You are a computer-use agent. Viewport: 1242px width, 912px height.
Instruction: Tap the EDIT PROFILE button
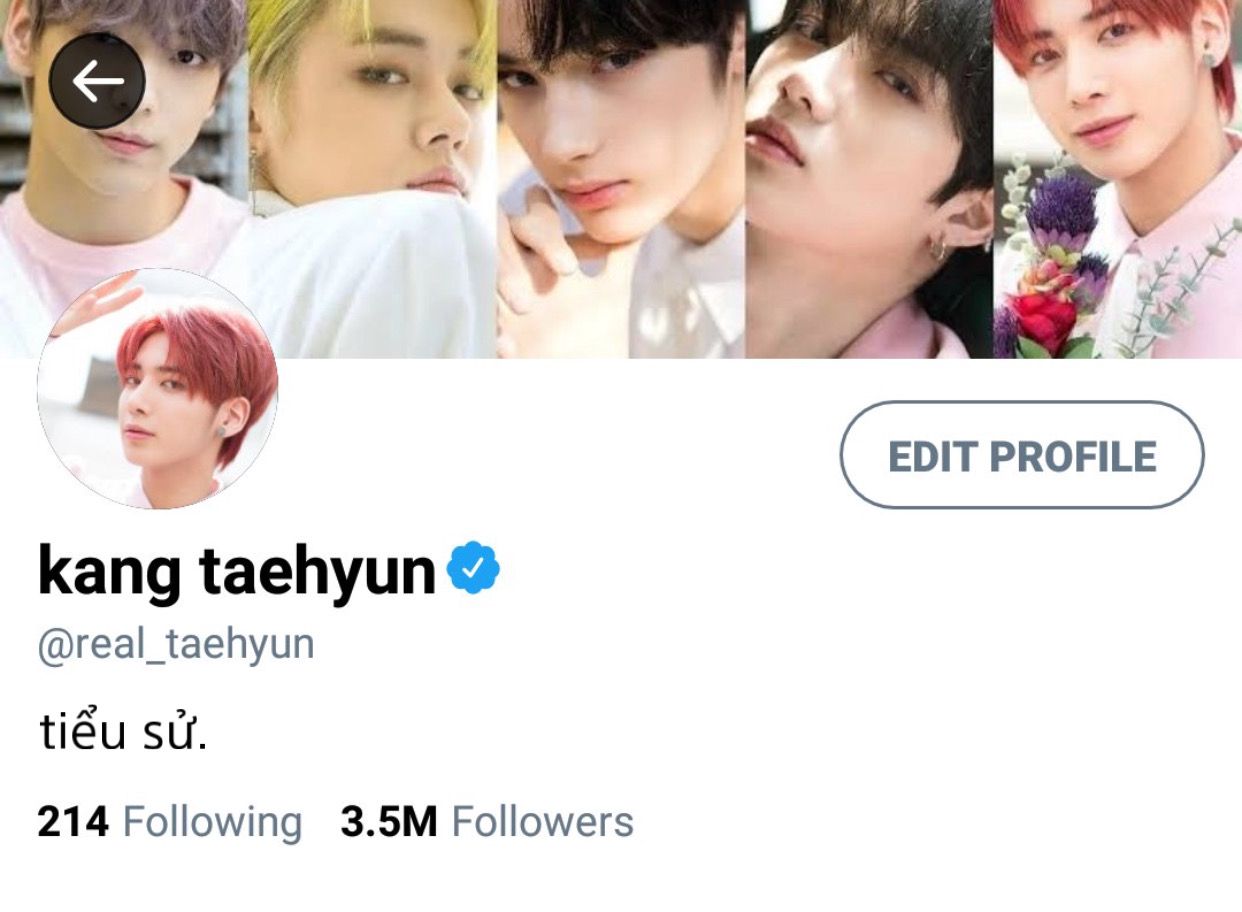1022,456
